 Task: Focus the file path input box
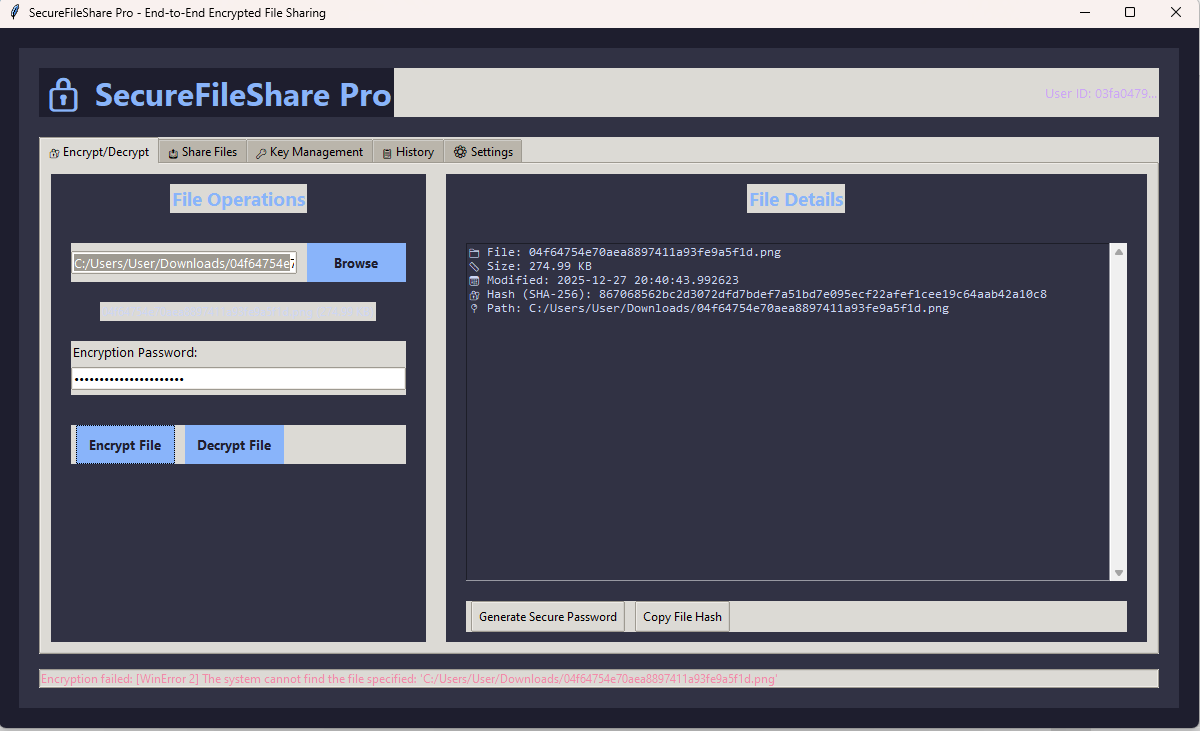tap(184, 263)
